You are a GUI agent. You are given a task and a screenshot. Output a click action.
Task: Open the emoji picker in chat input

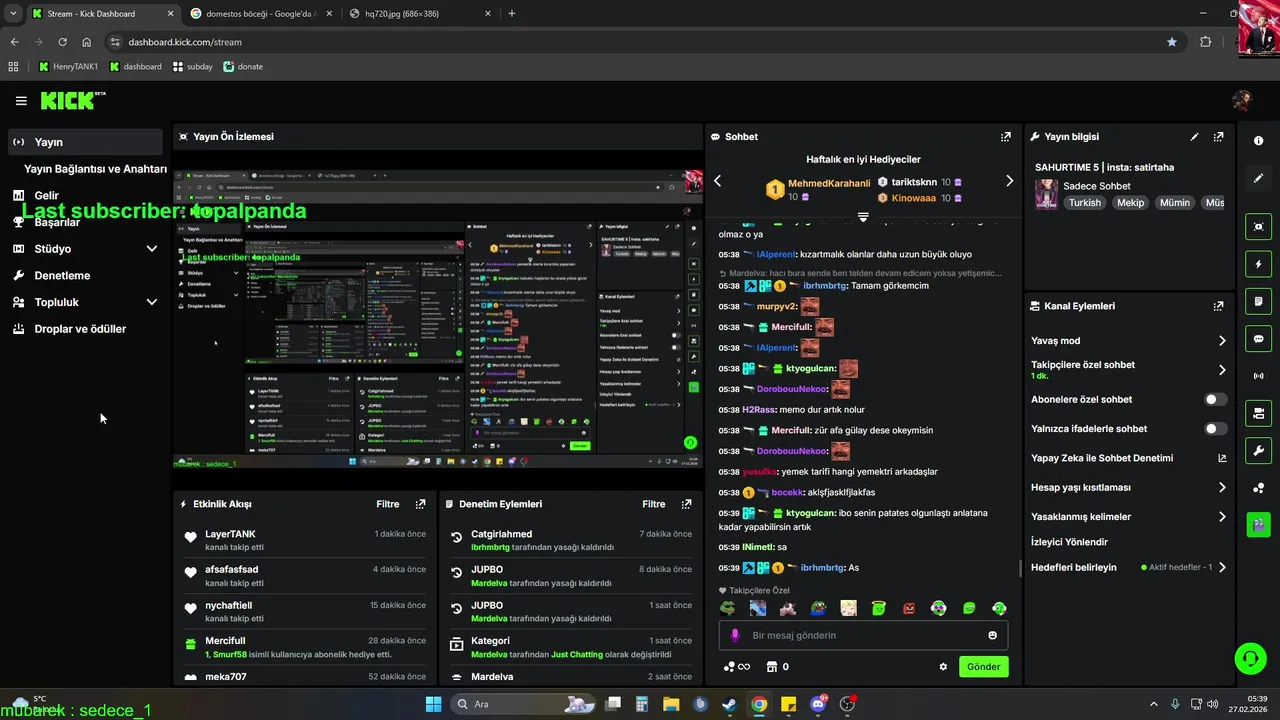pos(992,635)
